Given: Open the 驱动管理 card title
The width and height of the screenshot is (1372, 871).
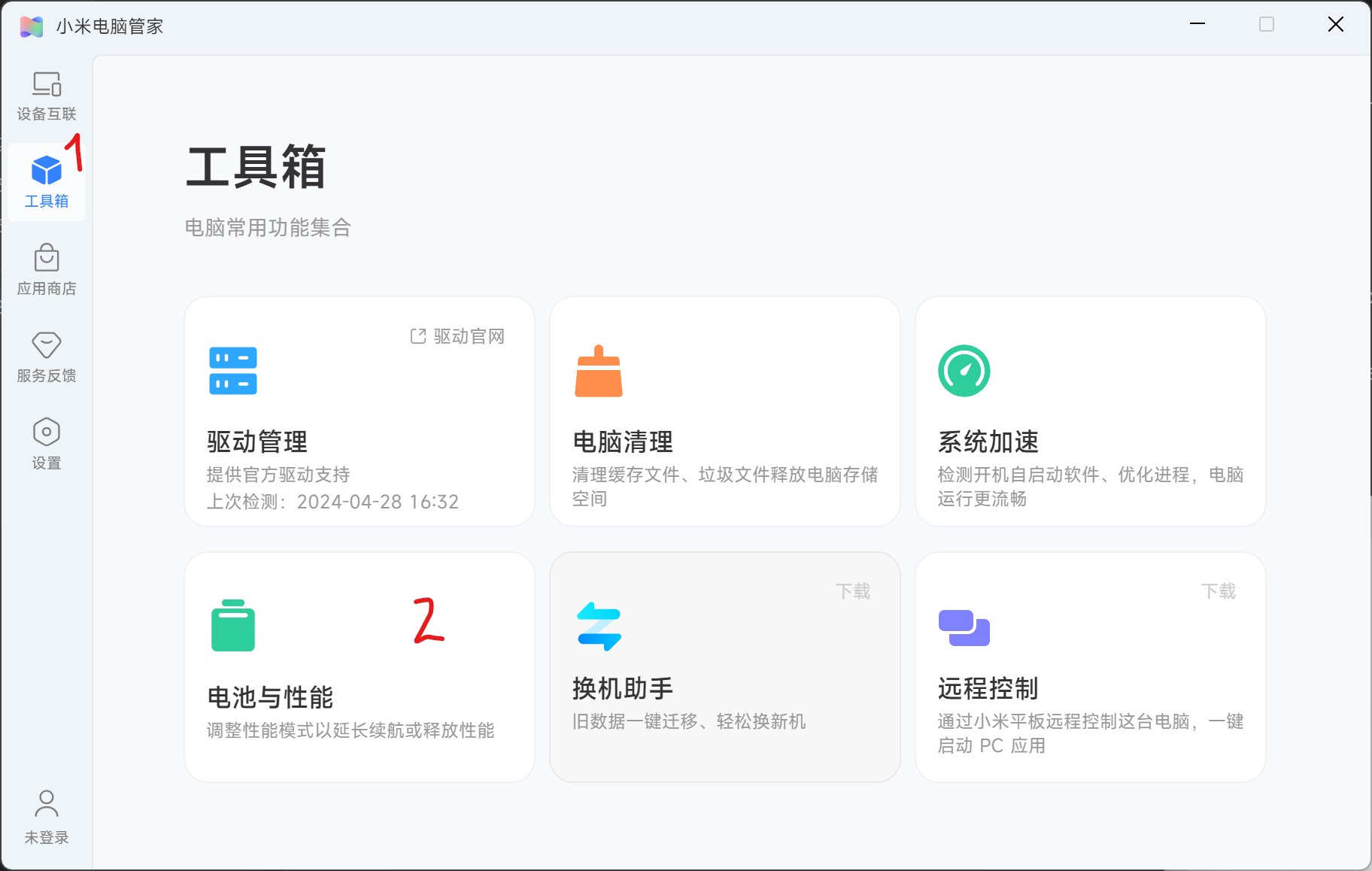Looking at the screenshot, I should [x=257, y=442].
